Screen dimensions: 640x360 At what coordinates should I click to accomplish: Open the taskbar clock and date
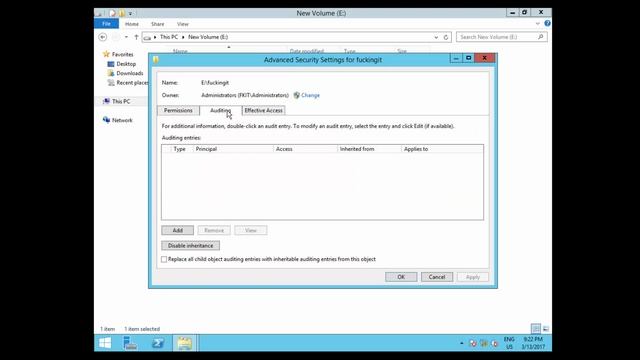point(533,343)
